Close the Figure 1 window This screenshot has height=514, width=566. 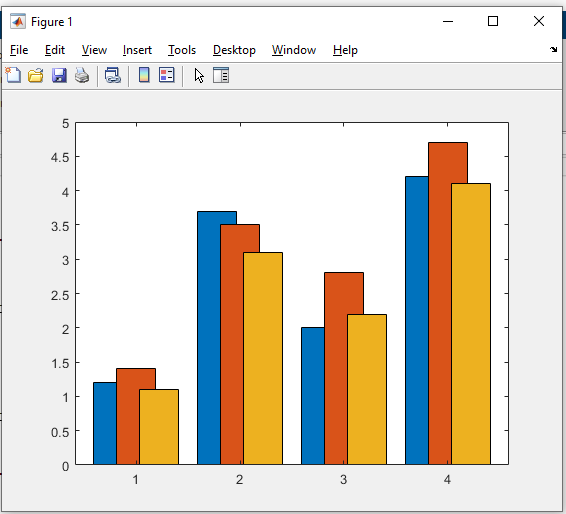tap(539, 21)
